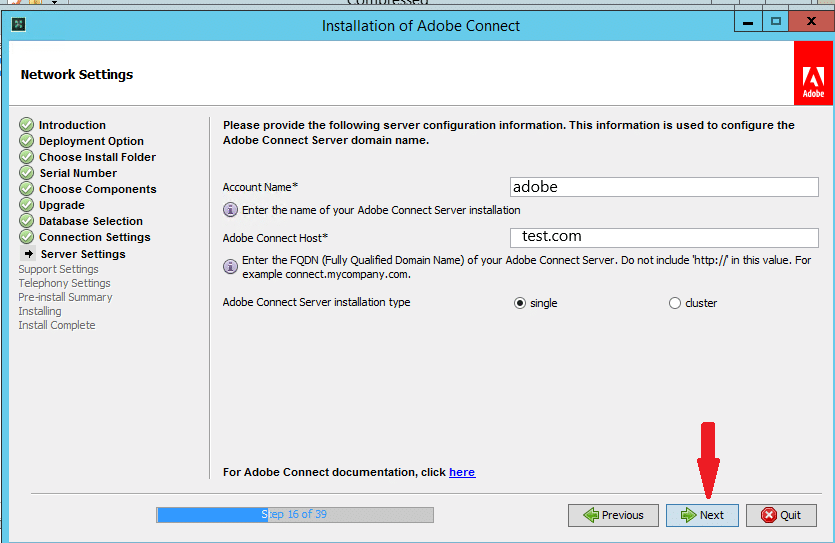
Task: Select the Introduction step label
Action: 72,125
